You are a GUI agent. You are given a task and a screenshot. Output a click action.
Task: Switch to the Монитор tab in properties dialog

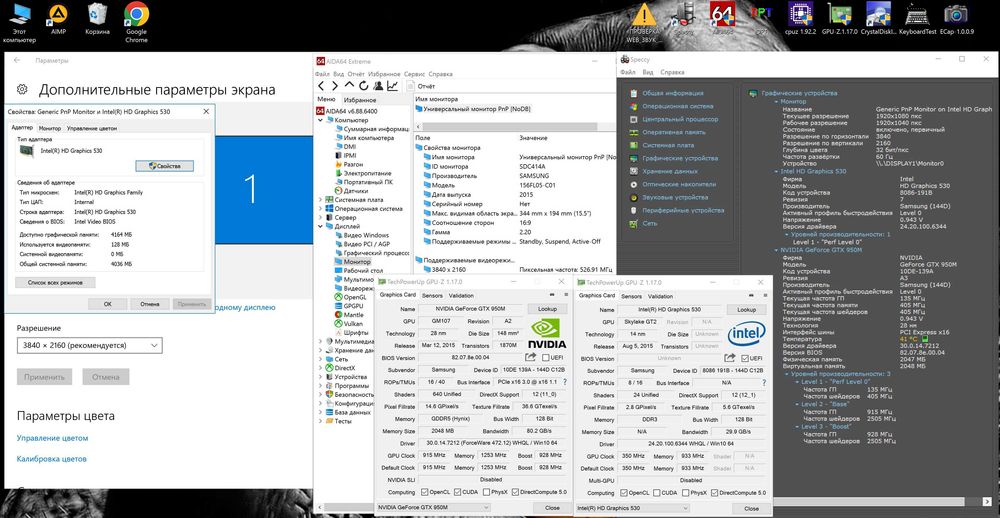coord(50,128)
